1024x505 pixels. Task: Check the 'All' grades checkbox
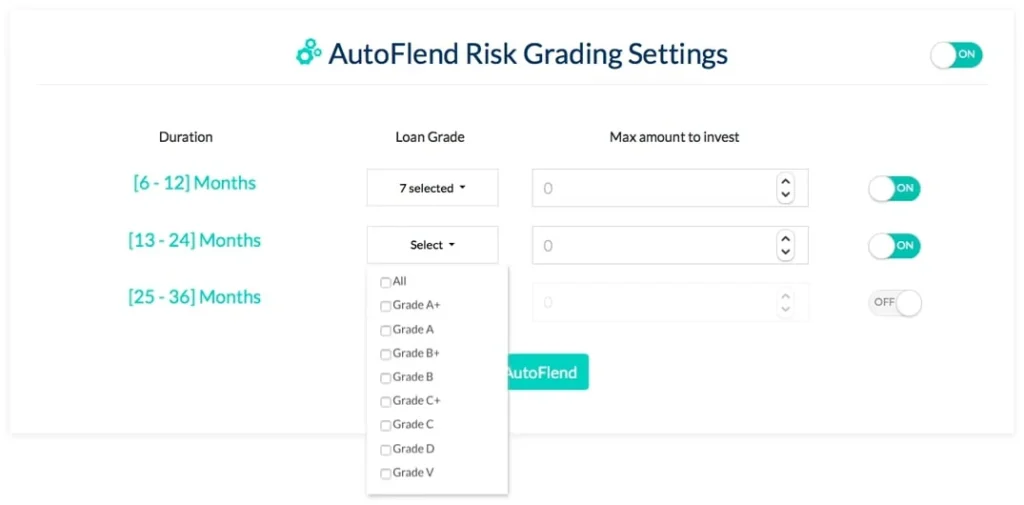coord(385,282)
